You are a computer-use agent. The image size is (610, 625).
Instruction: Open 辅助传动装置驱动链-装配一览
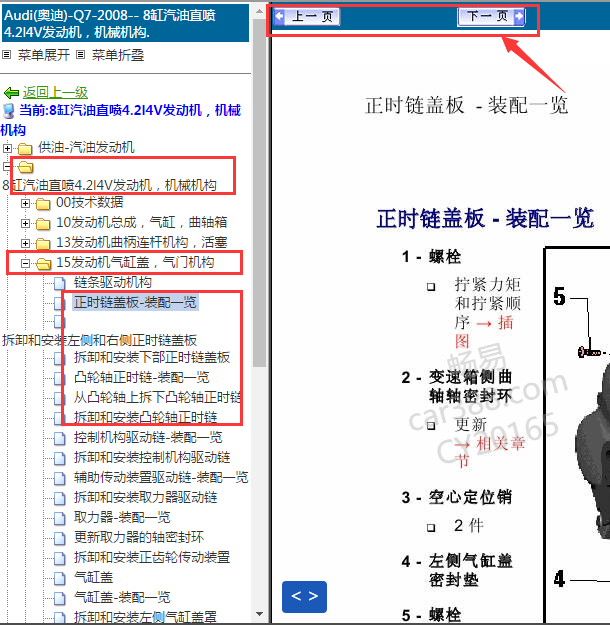click(x=161, y=477)
